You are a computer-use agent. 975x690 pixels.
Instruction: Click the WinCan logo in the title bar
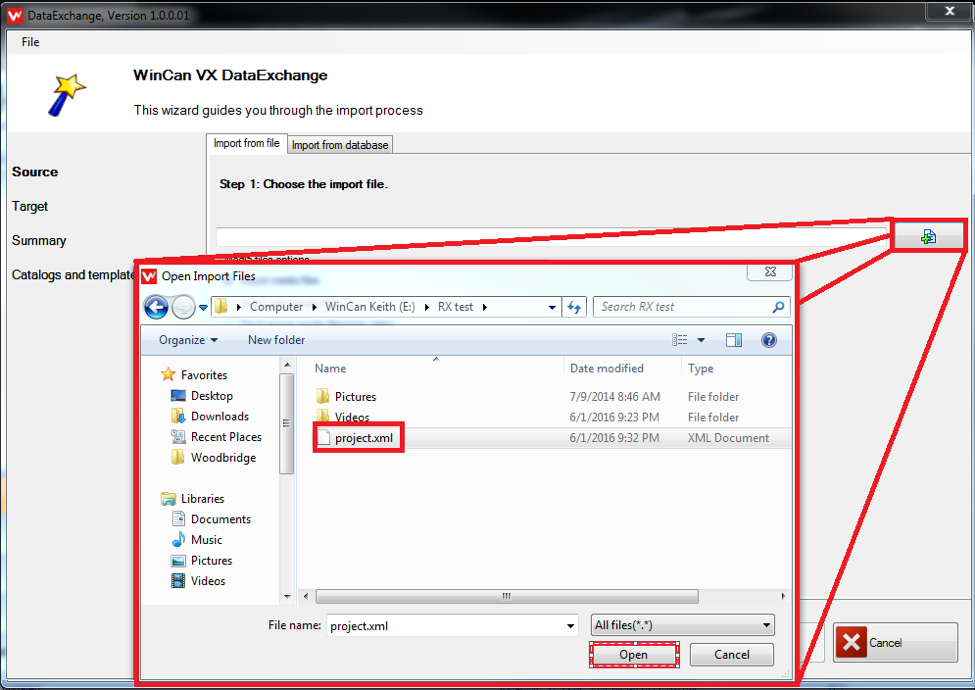pyautogui.click(x=13, y=14)
